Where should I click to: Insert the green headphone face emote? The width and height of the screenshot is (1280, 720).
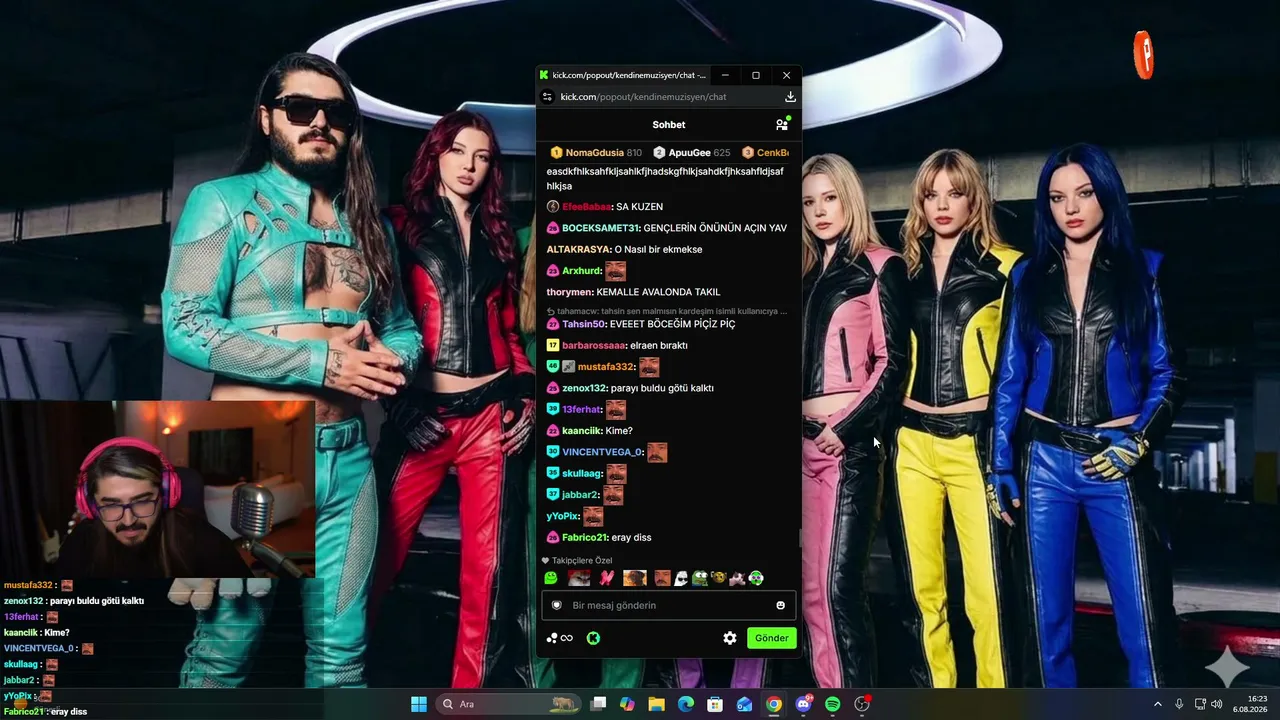756,578
